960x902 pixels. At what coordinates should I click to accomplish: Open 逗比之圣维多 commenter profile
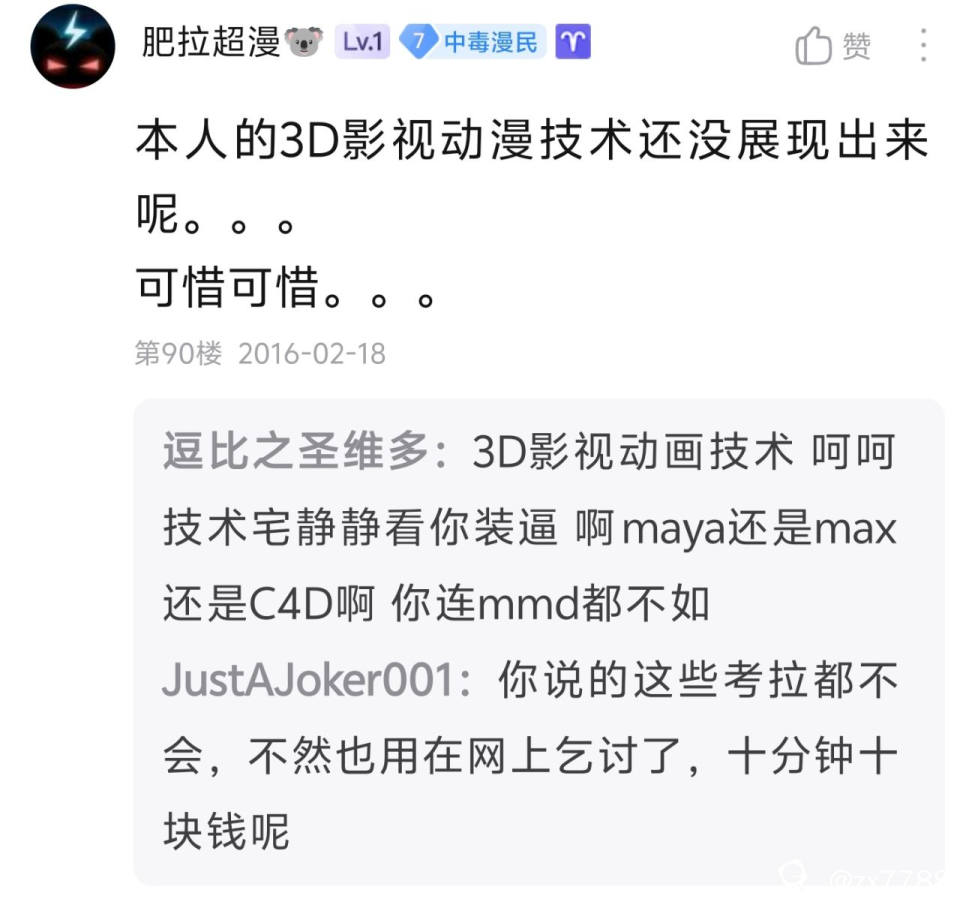pos(295,451)
